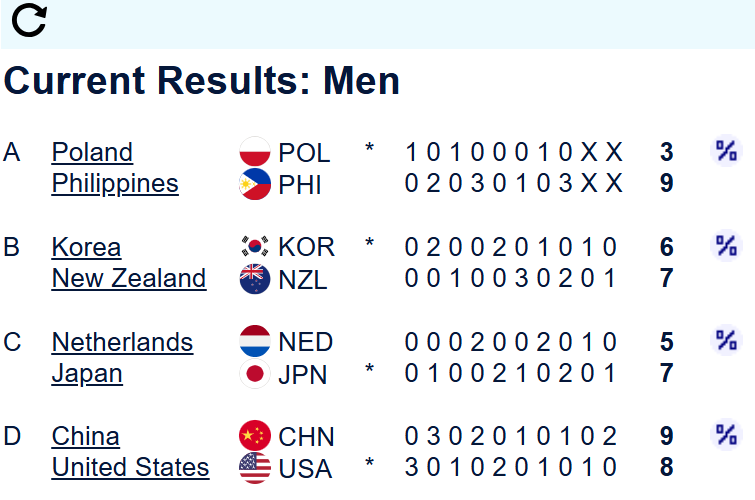Viewport: 755px width, 500px height.
Task: Open the China team link
Action: coord(85,437)
